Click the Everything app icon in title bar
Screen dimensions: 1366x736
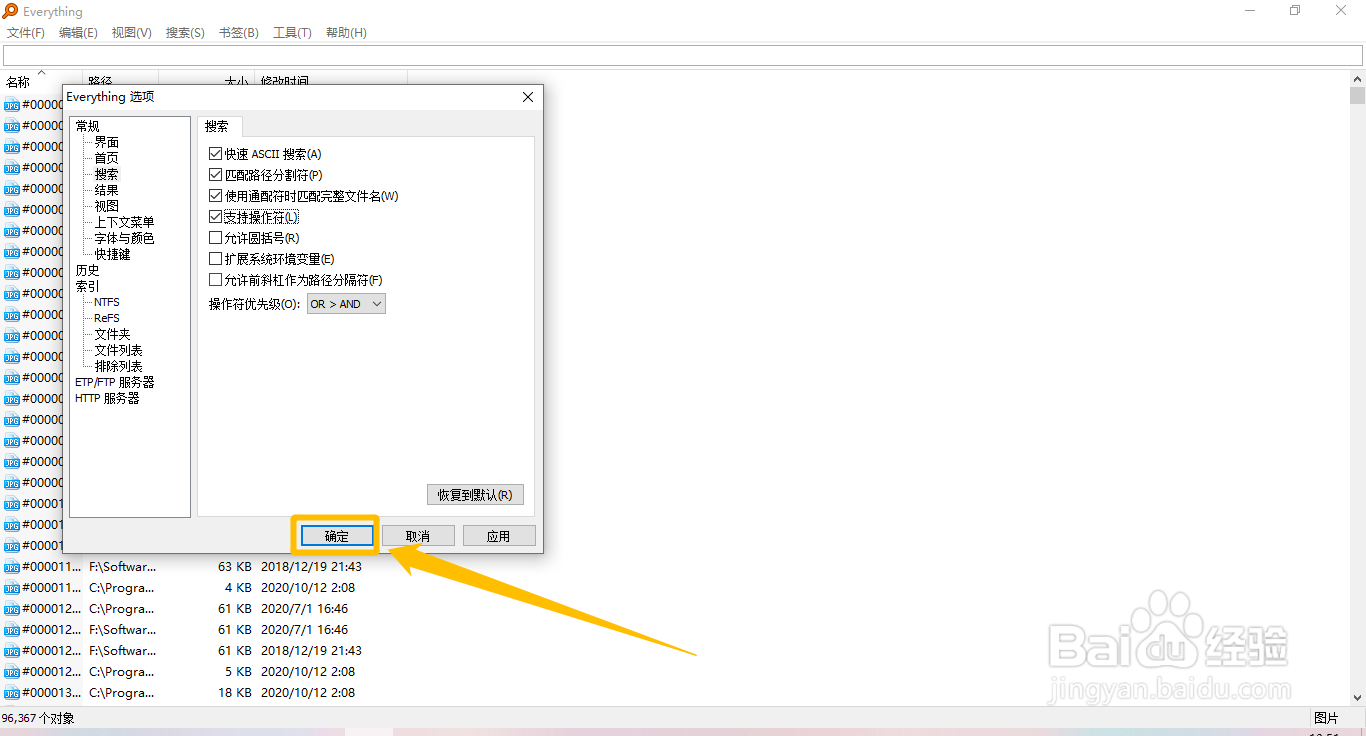(x=10, y=11)
